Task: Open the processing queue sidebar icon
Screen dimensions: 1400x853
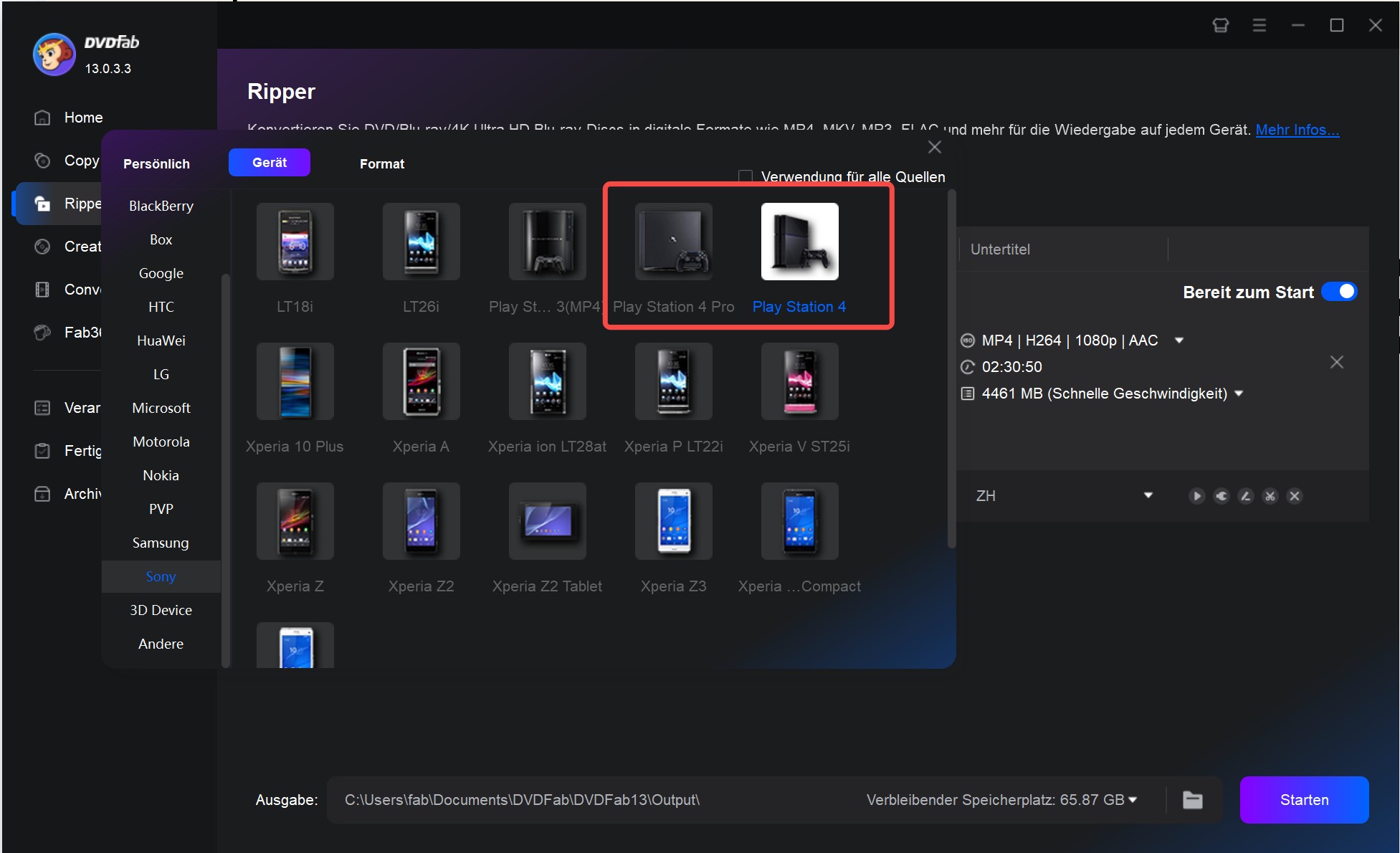Action: point(42,408)
